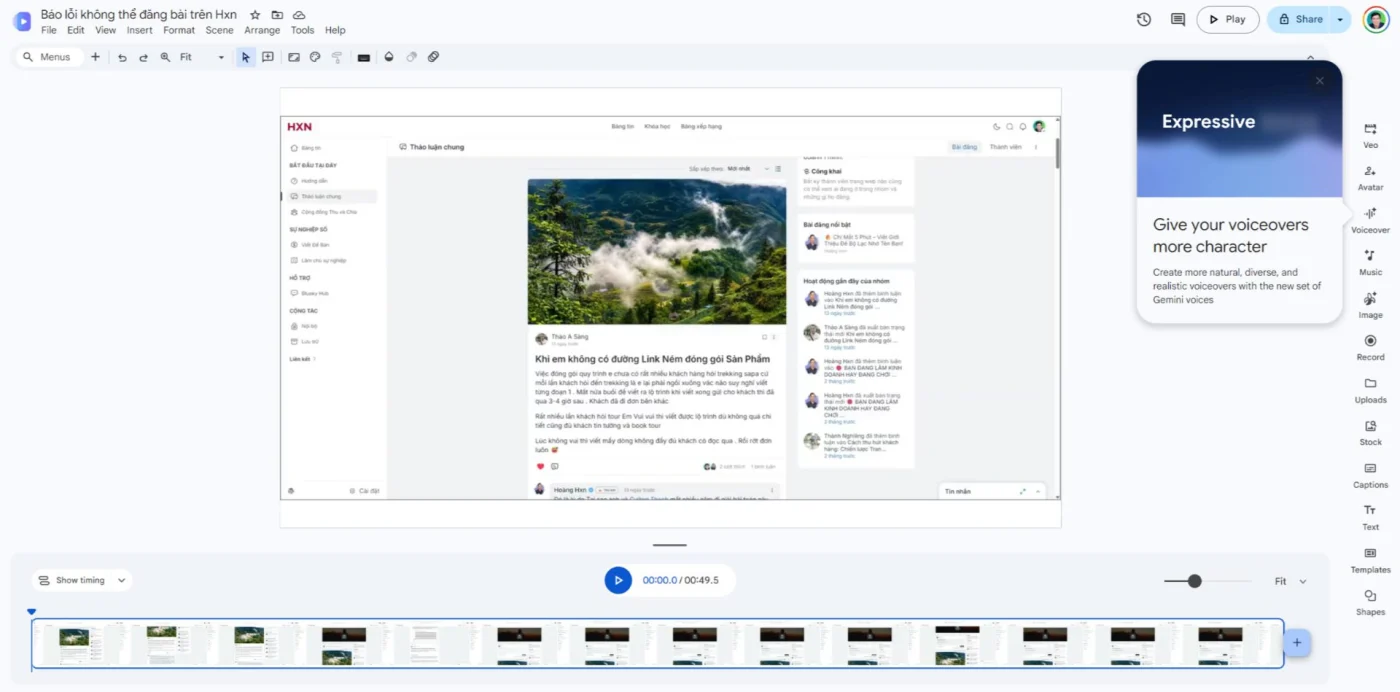Open the toolbar Fit zoom dropdown
The width and height of the screenshot is (1400, 692).
click(202, 57)
